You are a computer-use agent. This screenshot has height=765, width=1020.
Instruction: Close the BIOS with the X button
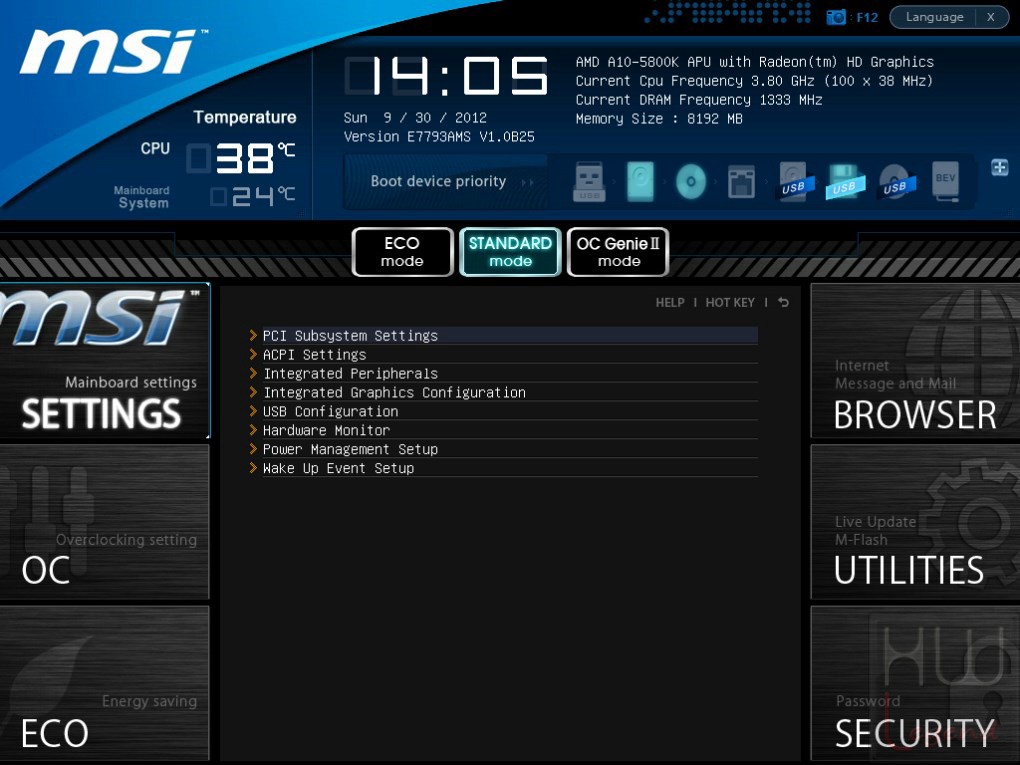[x=991, y=17]
